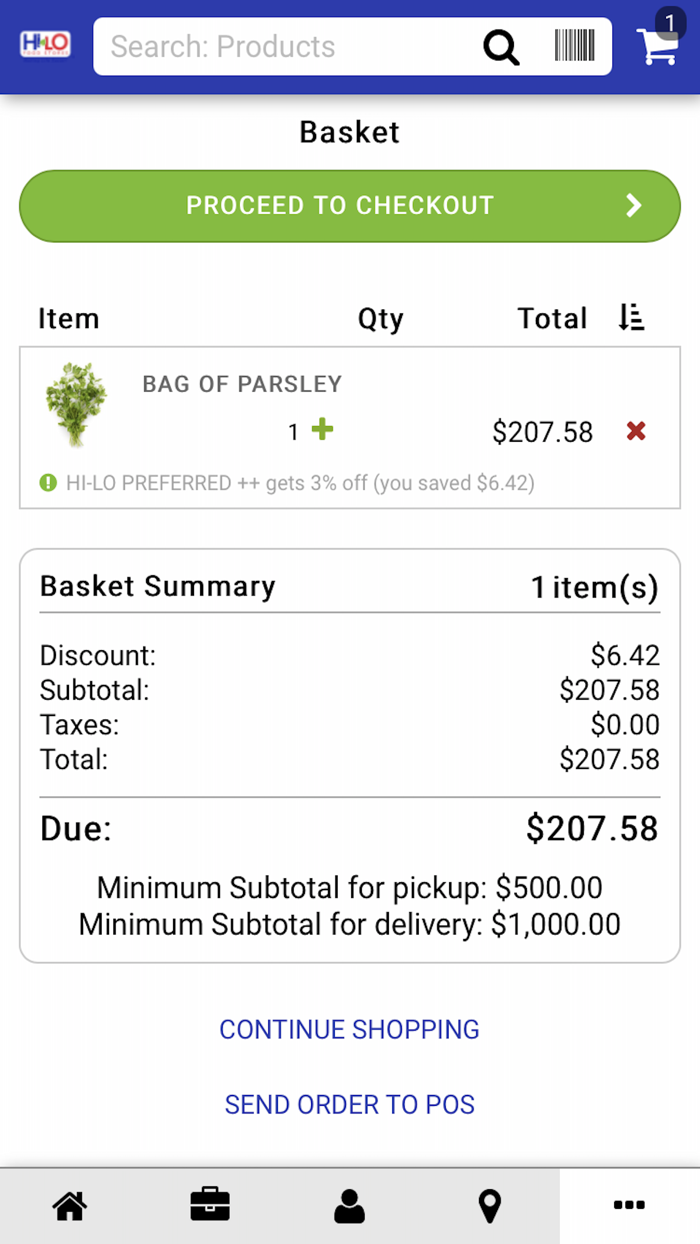Increase parsley quantity with plus icon
Viewport: 700px width, 1244px height.
tap(322, 430)
